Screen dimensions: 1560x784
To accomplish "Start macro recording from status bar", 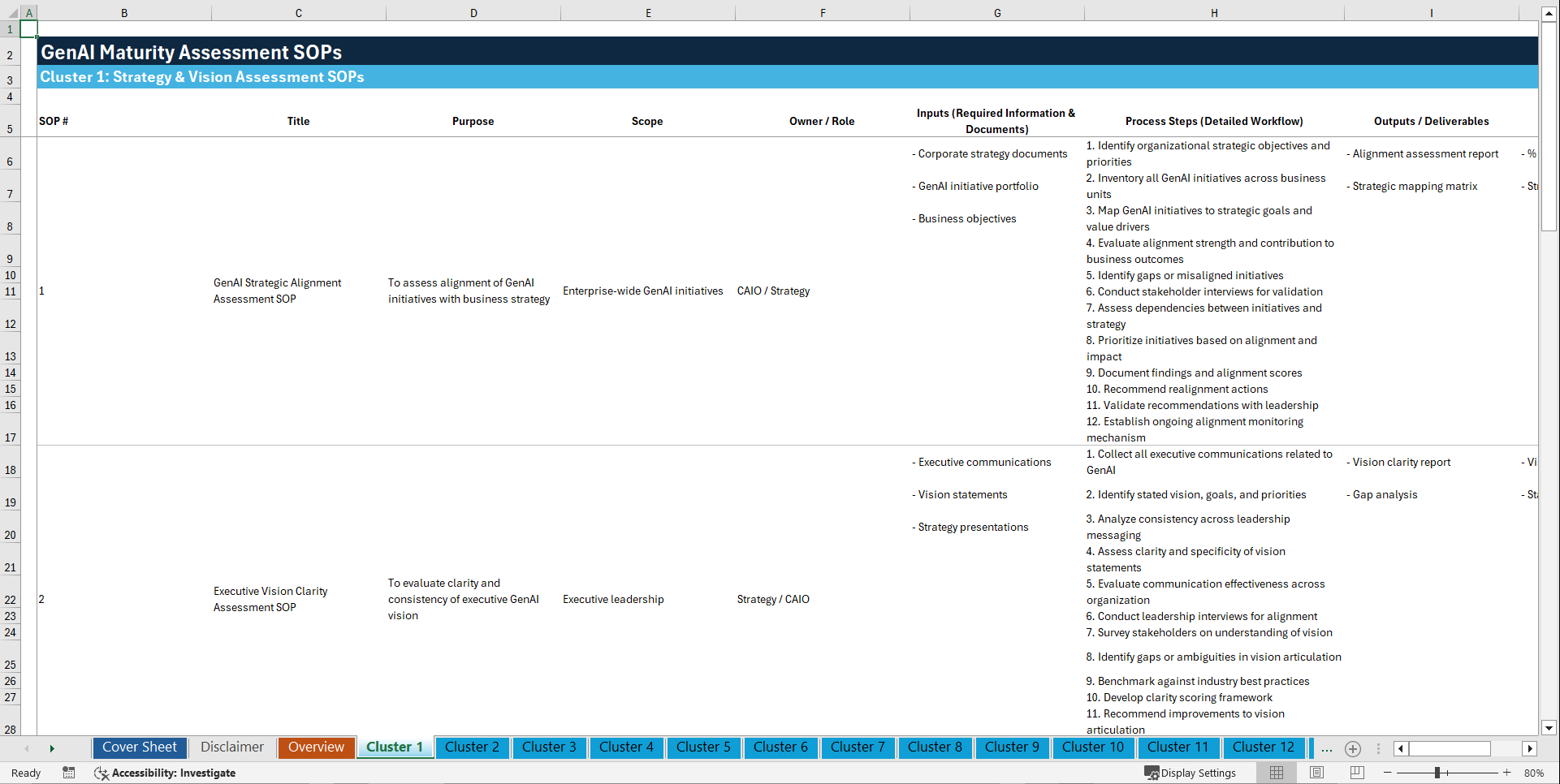I will point(69,773).
